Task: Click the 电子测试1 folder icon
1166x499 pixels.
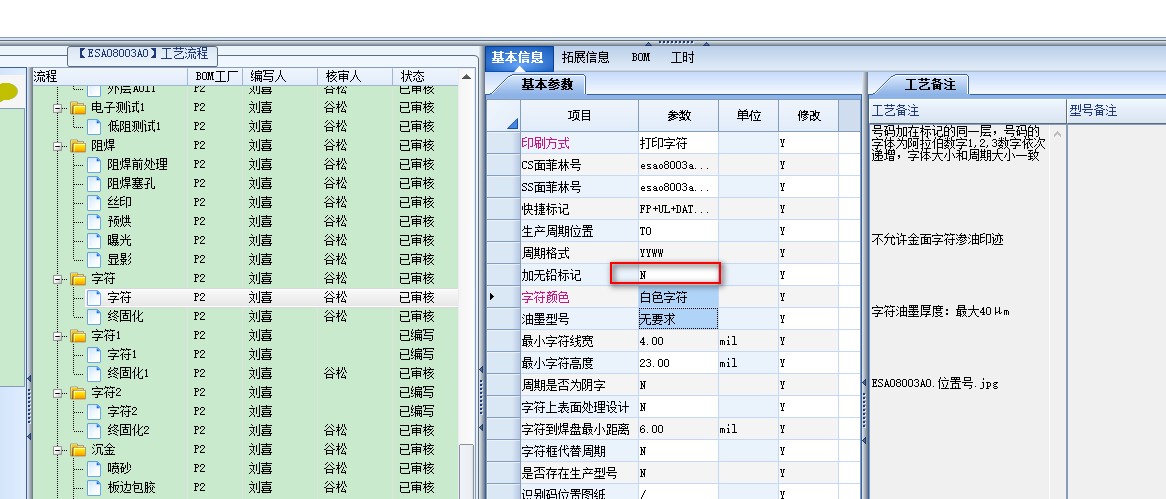Action: (78, 108)
